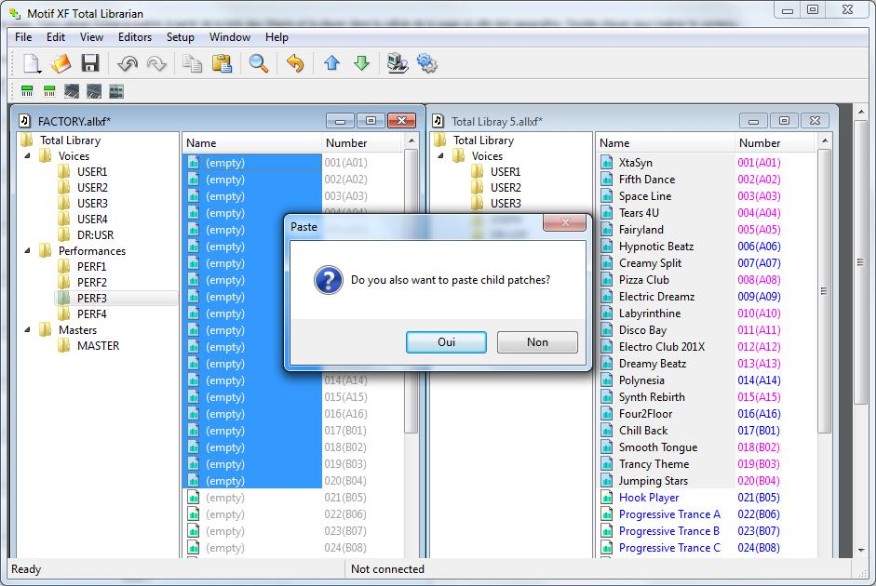This screenshot has height=586, width=876.
Task: Collapse Voices in FACTORY tree
Action: point(27,156)
